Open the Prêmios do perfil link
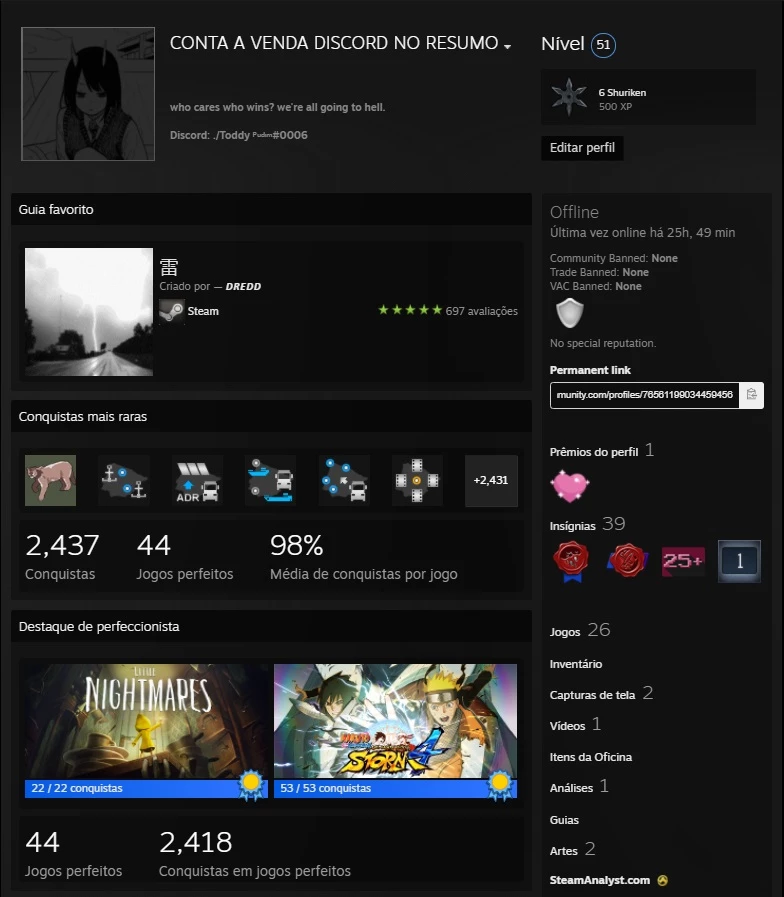 point(593,452)
